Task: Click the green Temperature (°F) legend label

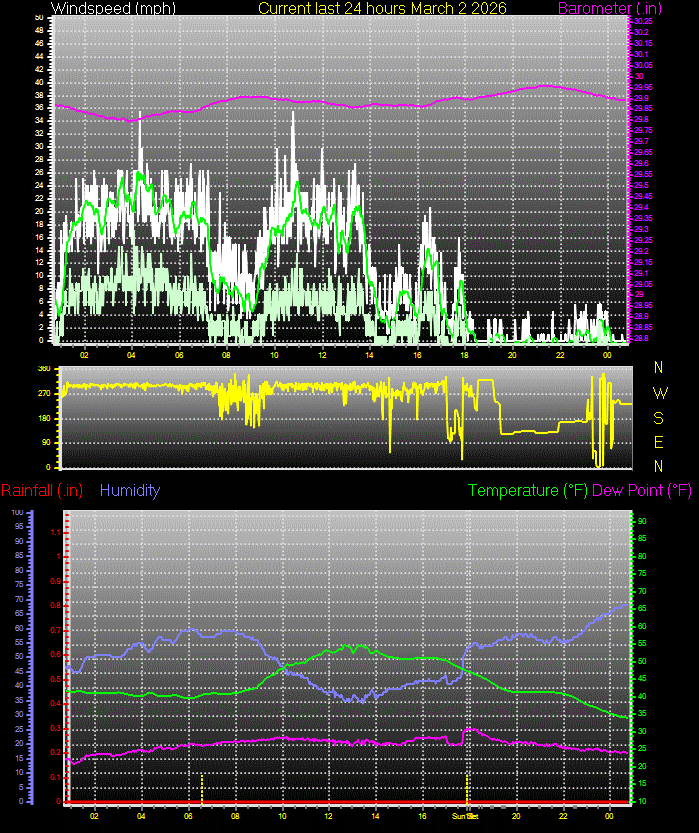Action: pyautogui.click(x=528, y=490)
